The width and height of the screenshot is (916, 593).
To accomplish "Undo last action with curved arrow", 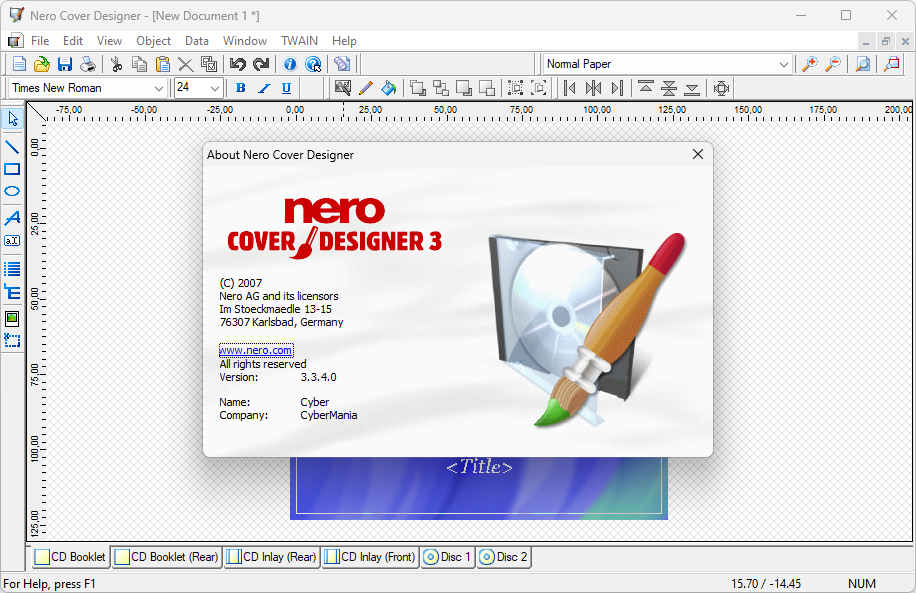I will (x=237, y=64).
